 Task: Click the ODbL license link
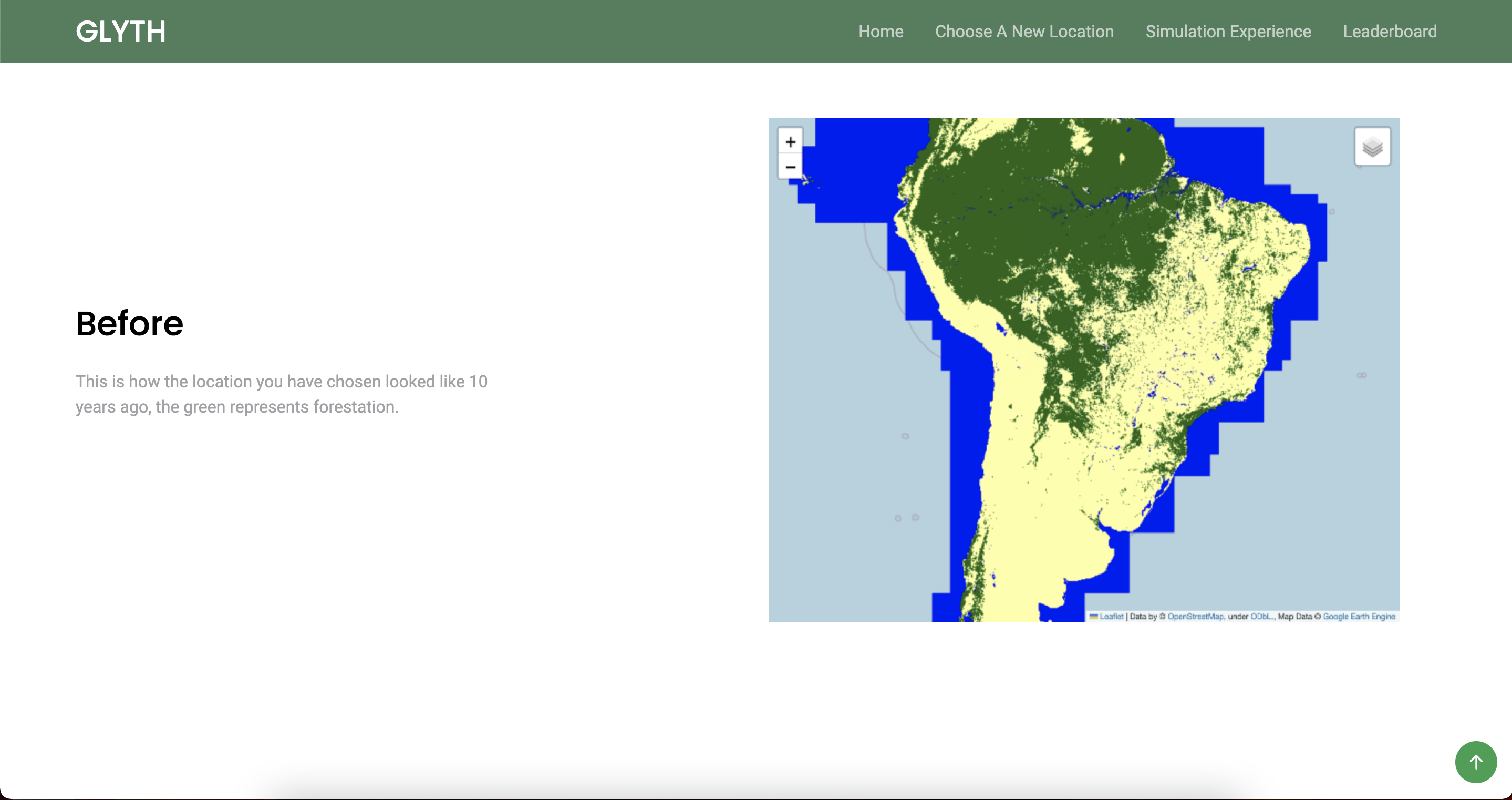pyautogui.click(x=1261, y=616)
